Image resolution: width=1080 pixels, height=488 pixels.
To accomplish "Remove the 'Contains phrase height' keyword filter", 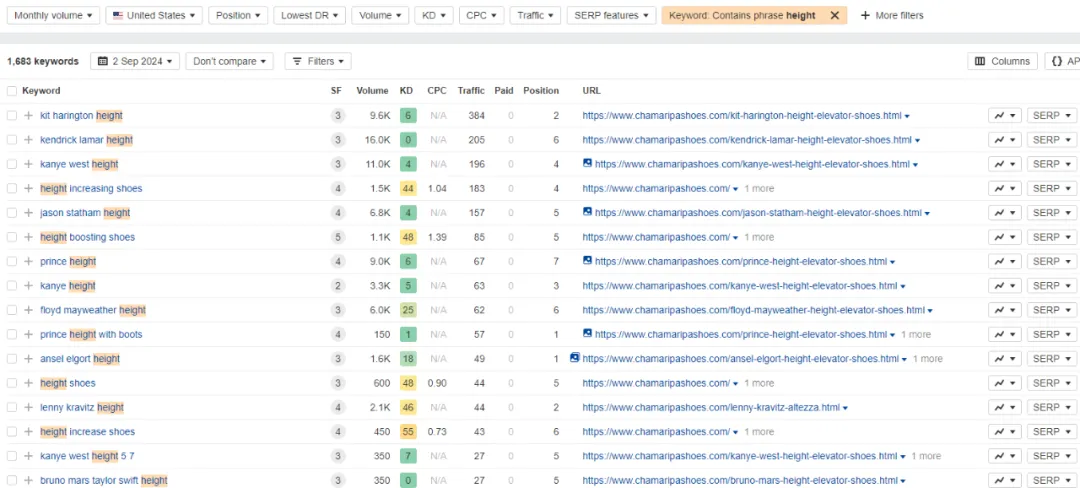I will (x=834, y=16).
